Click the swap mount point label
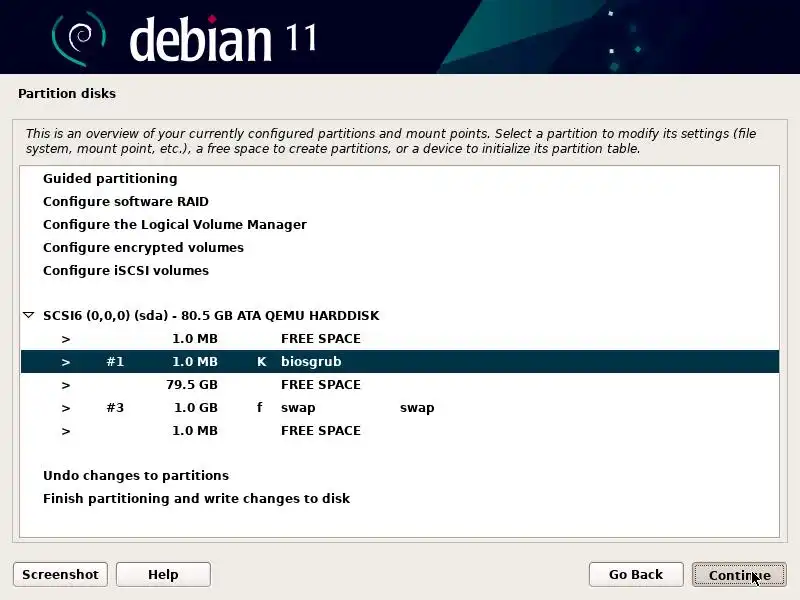 (417, 408)
